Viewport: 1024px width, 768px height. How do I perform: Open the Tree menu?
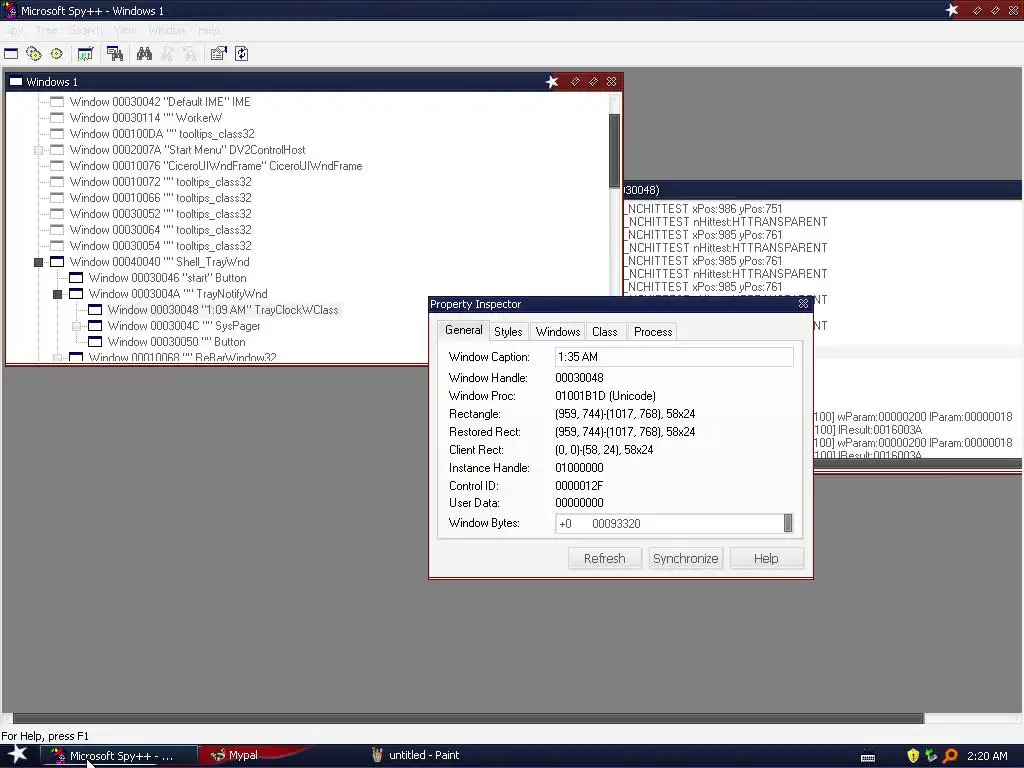[46, 30]
